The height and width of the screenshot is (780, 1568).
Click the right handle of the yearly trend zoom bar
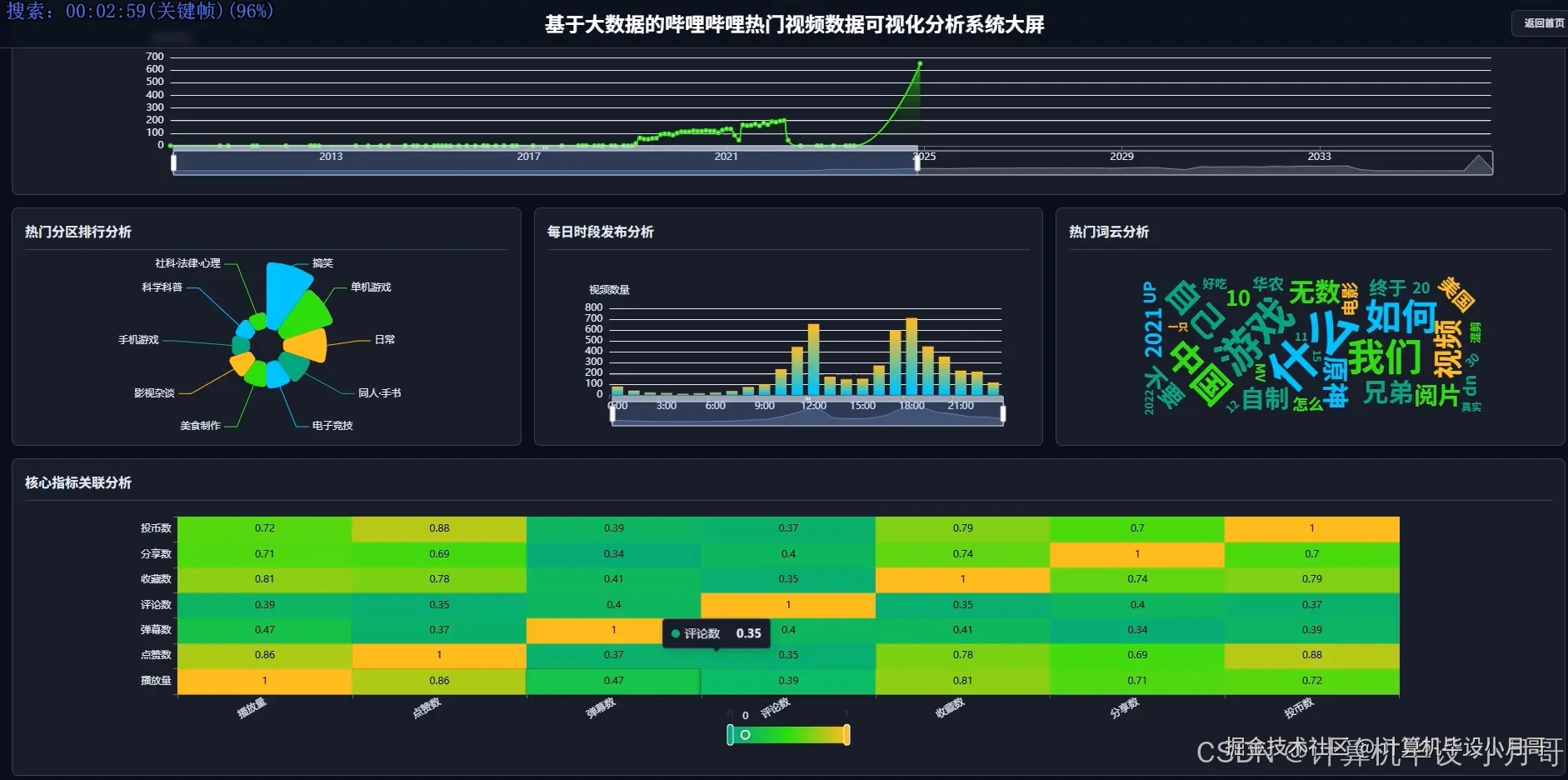click(x=917, y=162)
